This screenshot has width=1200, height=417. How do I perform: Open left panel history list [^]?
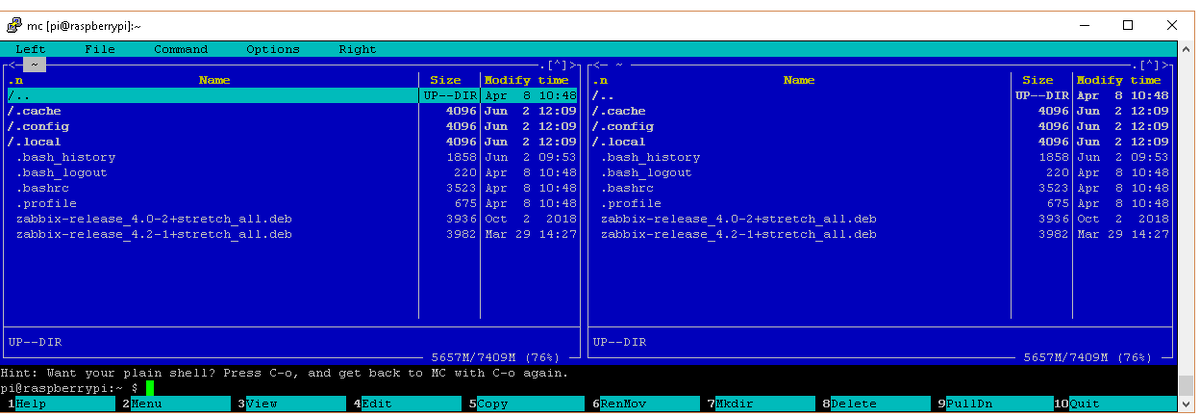point(559,65)
